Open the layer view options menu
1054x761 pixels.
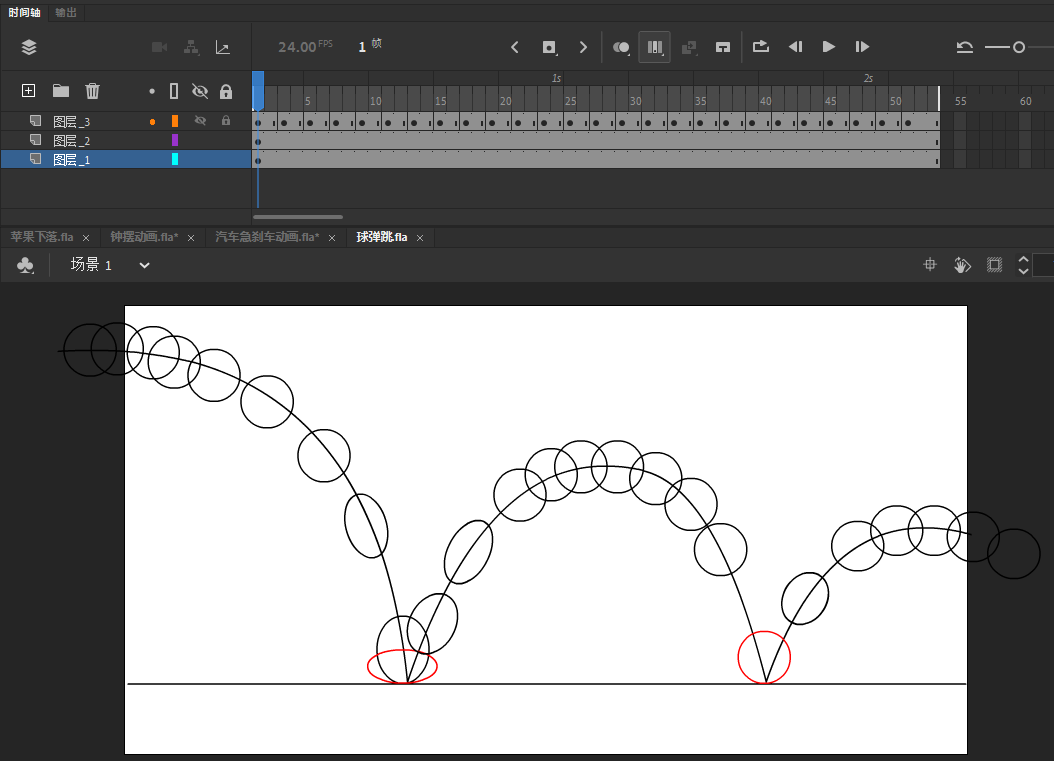click(28, 47)
